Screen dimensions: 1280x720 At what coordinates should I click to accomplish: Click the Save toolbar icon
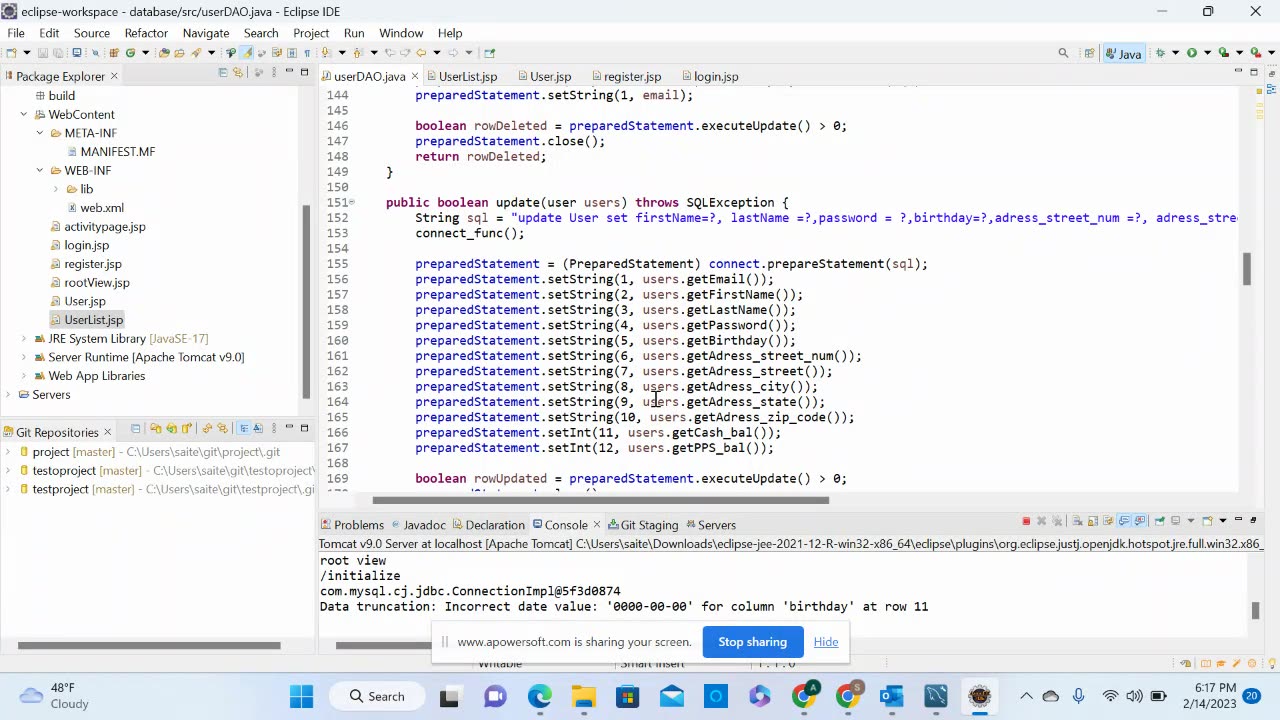(x=42, y=53)
